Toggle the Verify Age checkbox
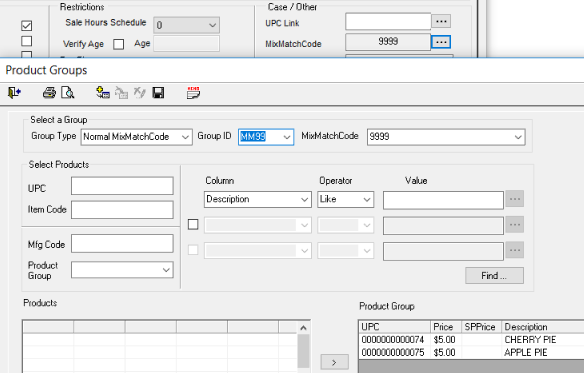Image resolution: width=584 pixels, height=373 pixels. coord(119,44)
